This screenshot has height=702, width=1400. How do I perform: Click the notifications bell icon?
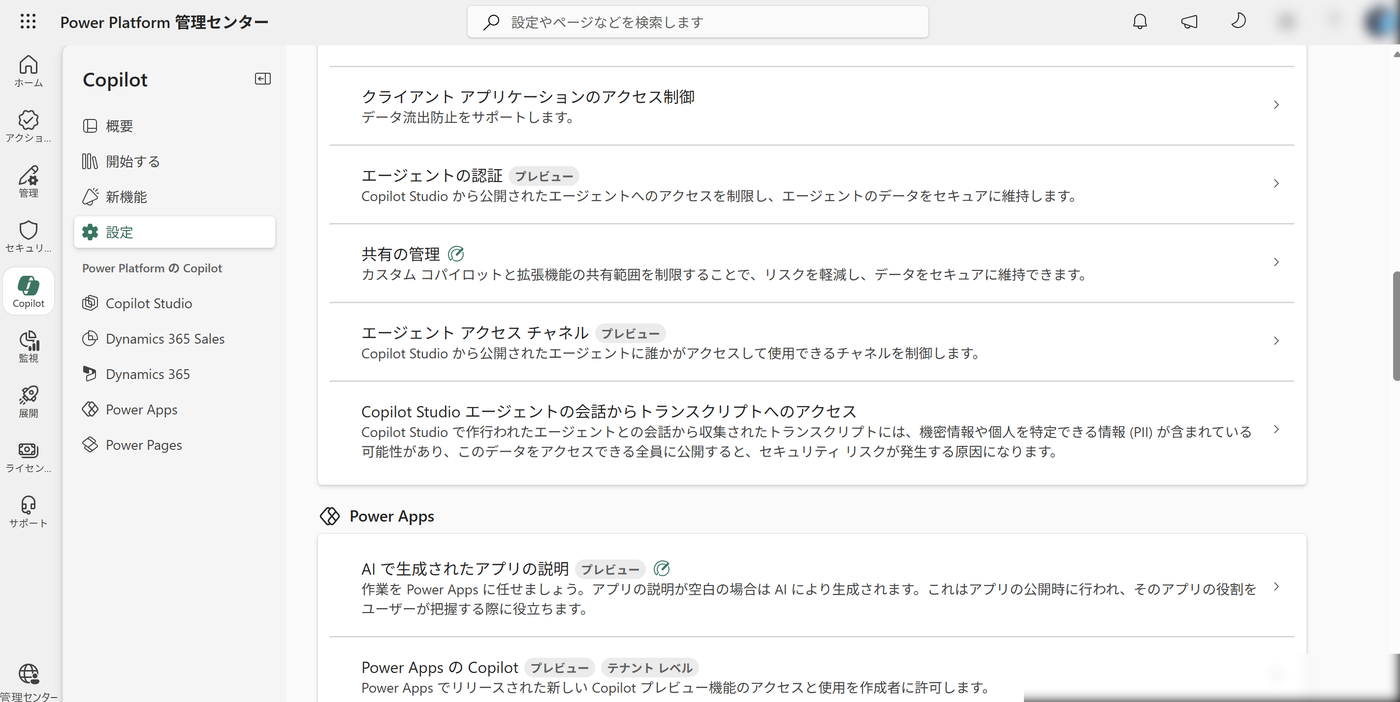[x=1140, y=22]
